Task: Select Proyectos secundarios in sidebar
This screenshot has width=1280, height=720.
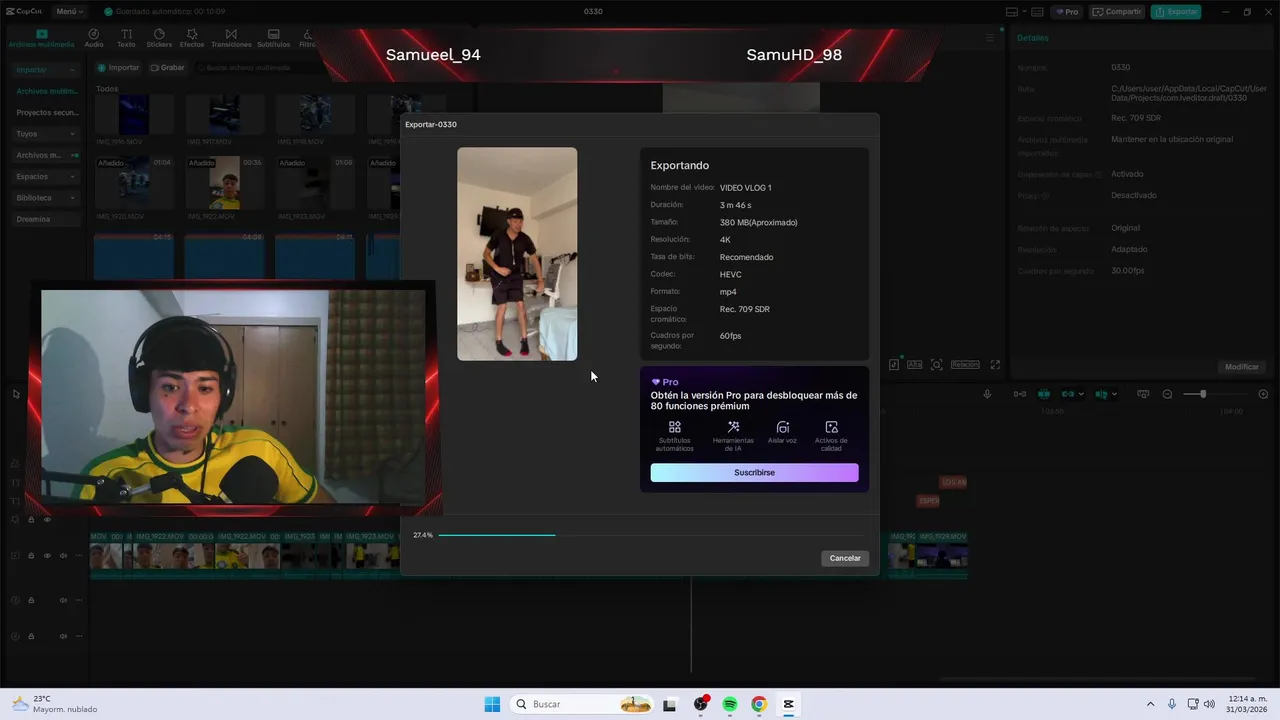Action: 46,112
